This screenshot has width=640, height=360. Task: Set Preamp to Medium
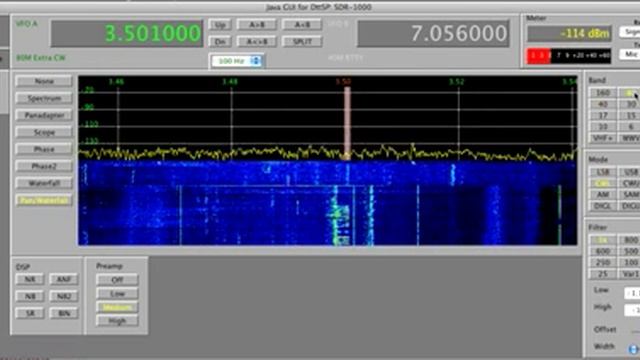(117, 307)
